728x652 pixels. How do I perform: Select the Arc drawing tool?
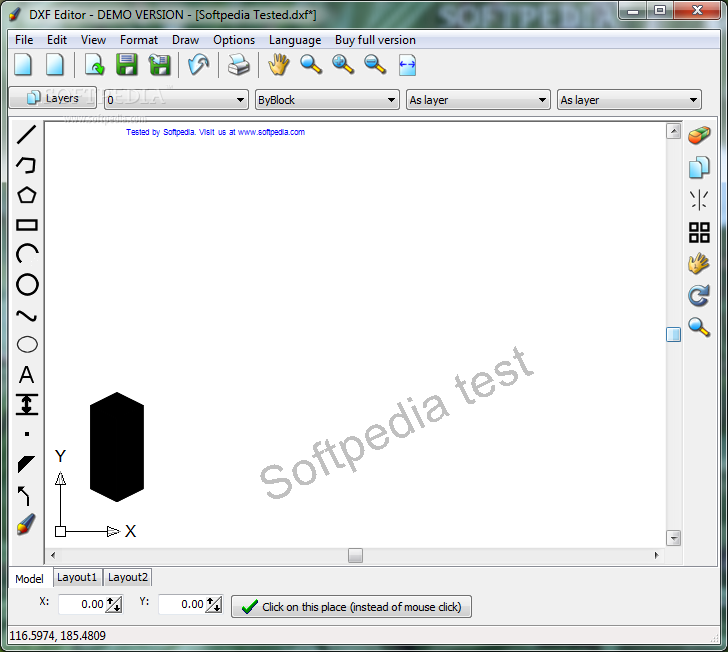tap(26, 254)
